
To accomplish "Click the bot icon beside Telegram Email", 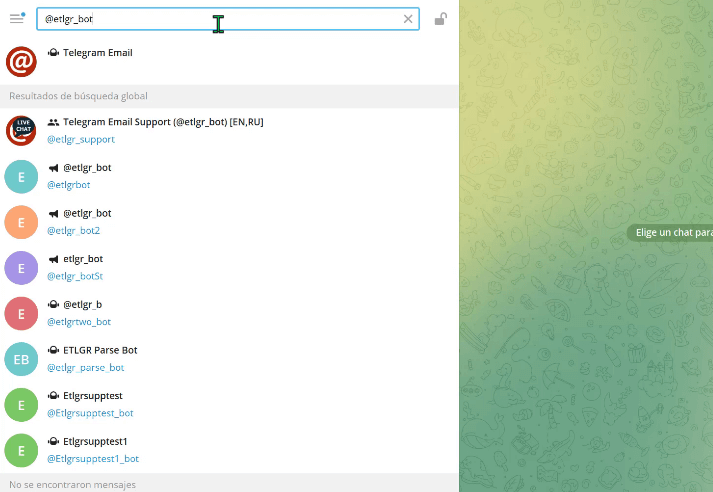I will click(x=53, y=53).
